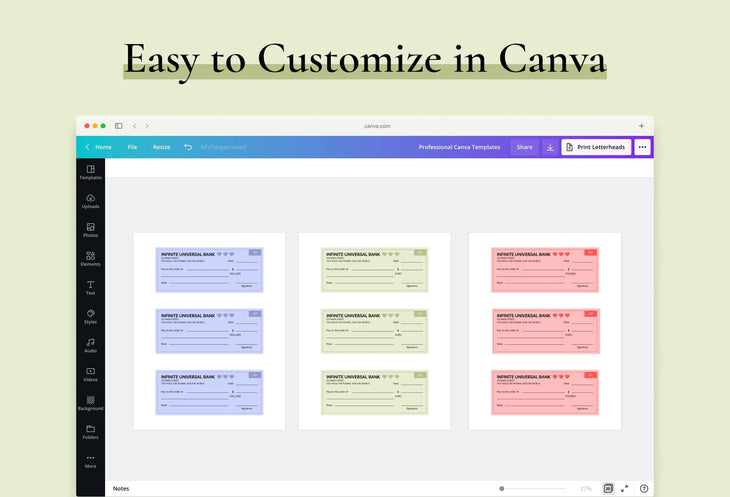This screenshot has height=497, width=730.
Task: Click the Share button
Action: (x=524, y=147)
